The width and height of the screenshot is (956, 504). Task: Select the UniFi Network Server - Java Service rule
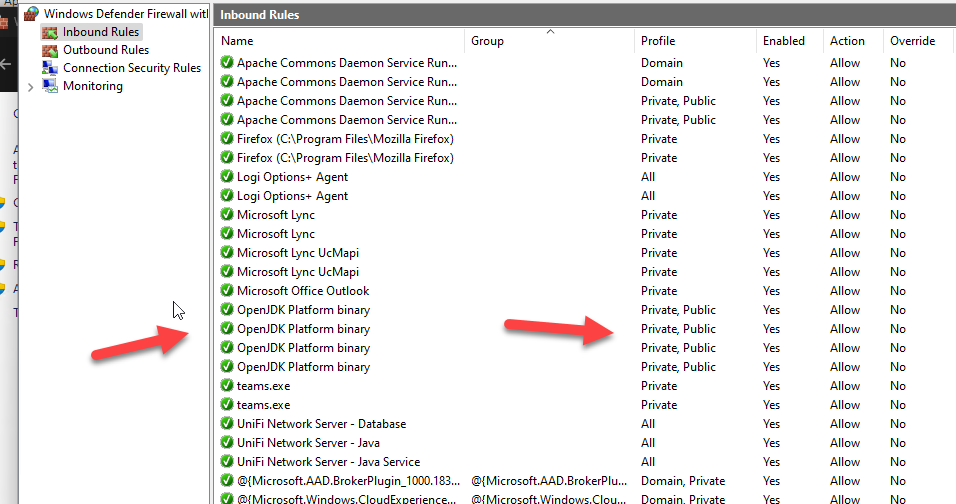point(328,462)
